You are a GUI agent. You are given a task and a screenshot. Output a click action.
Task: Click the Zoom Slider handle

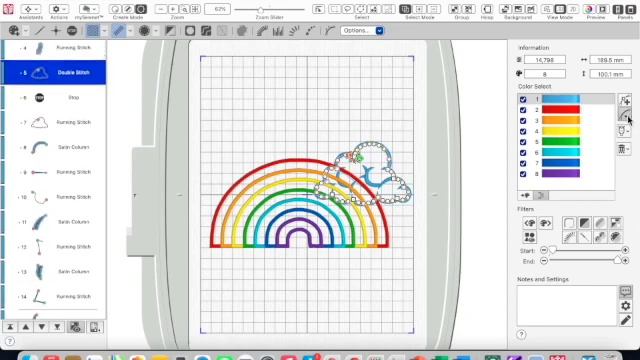tap(260, 9)
